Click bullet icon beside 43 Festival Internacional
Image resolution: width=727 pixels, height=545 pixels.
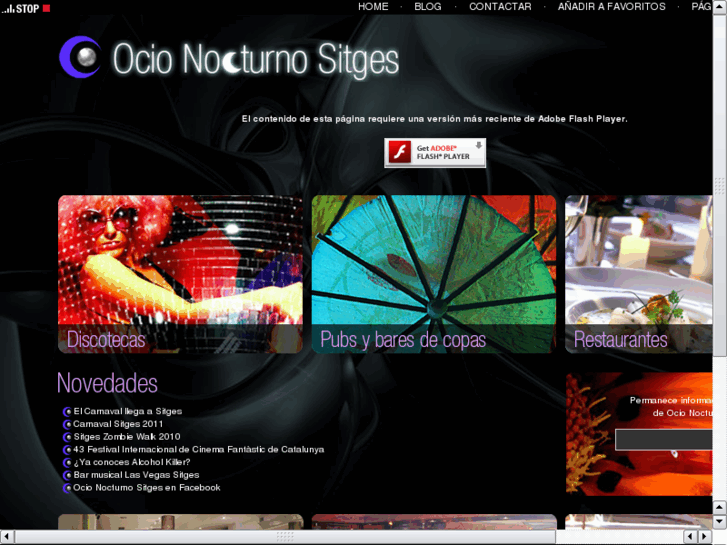tap(67, 450)
